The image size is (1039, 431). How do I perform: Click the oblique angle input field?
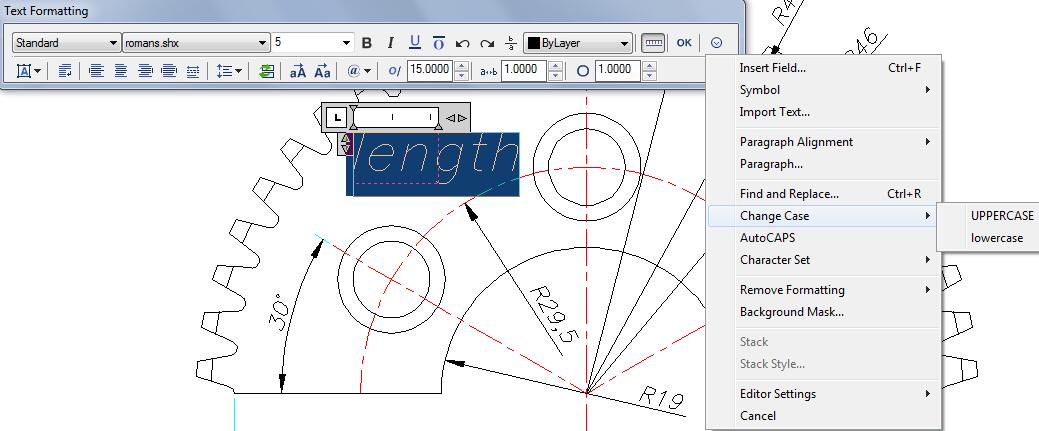[x=429, y=71]
